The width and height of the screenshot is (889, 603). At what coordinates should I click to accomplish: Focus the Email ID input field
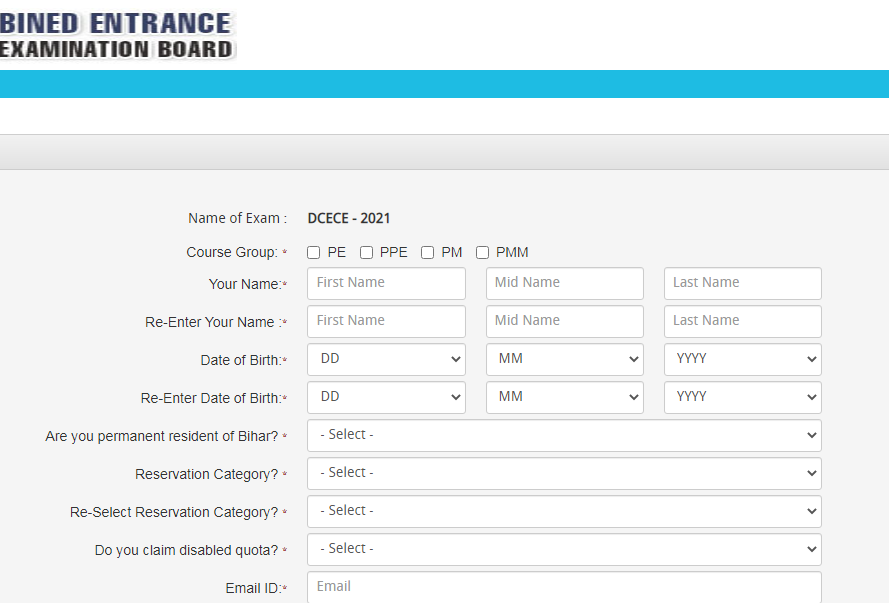pos(564,587)
